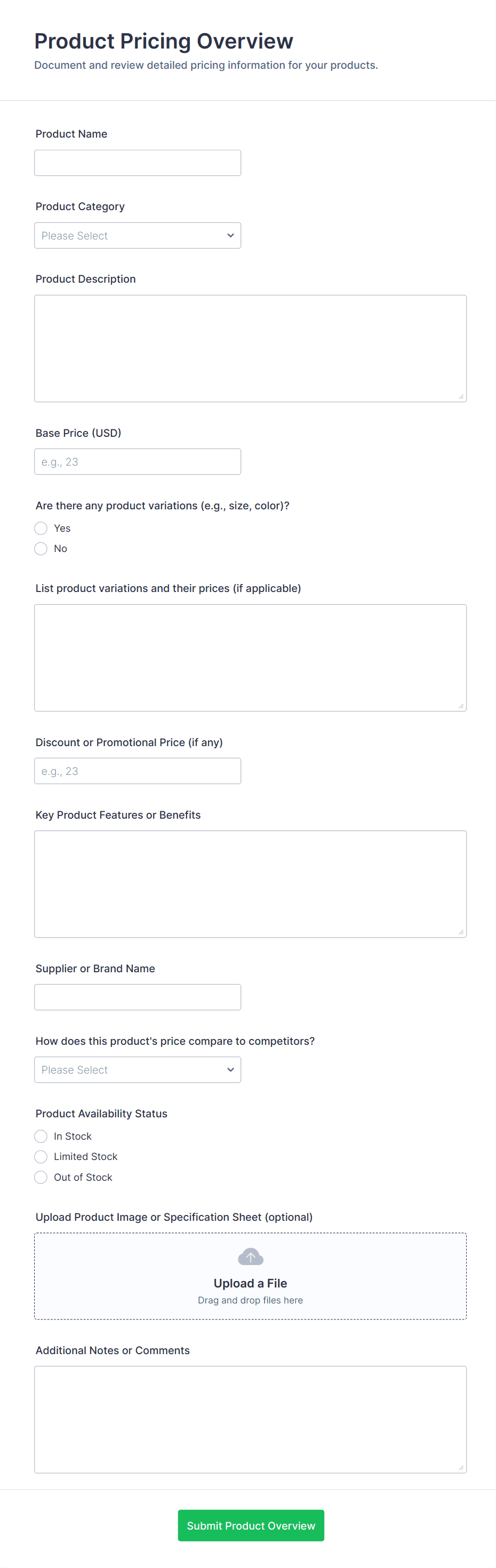Choose In Stock availability status

41,1136
